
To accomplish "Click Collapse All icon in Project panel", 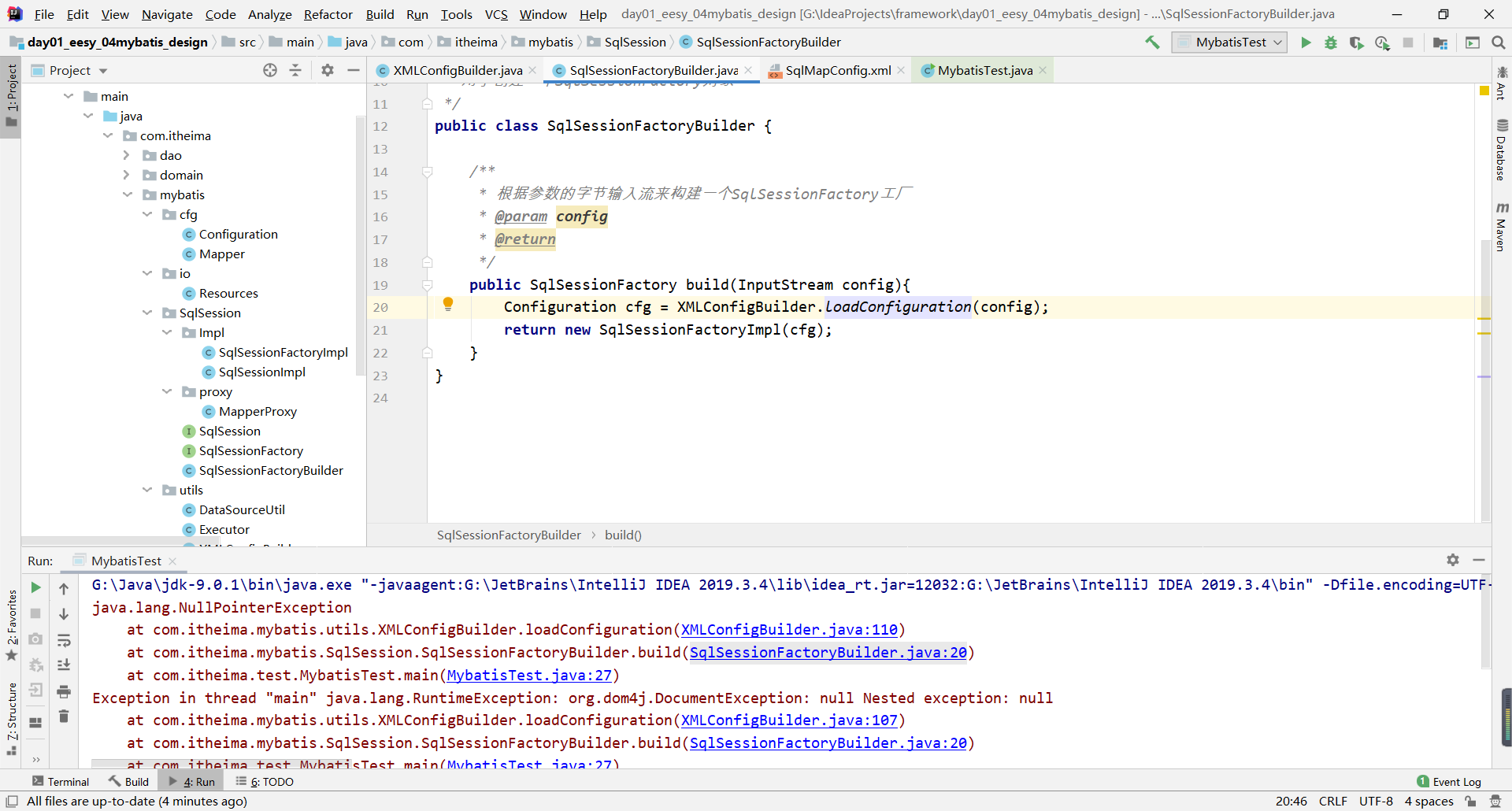I will [x=295, y=70].
